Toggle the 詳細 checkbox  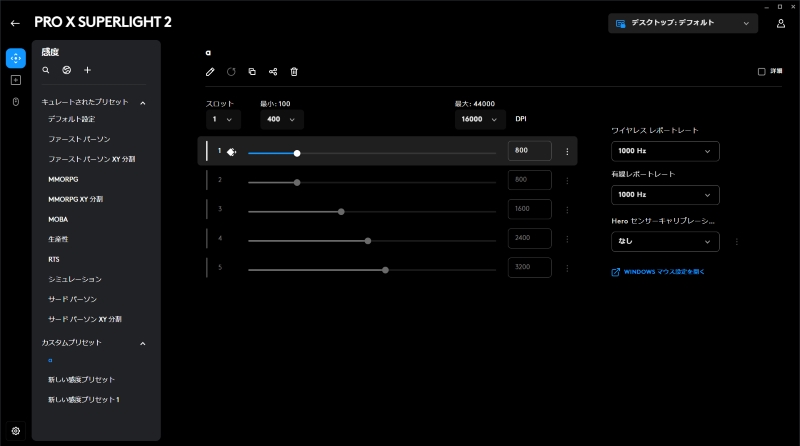[761, 71]
